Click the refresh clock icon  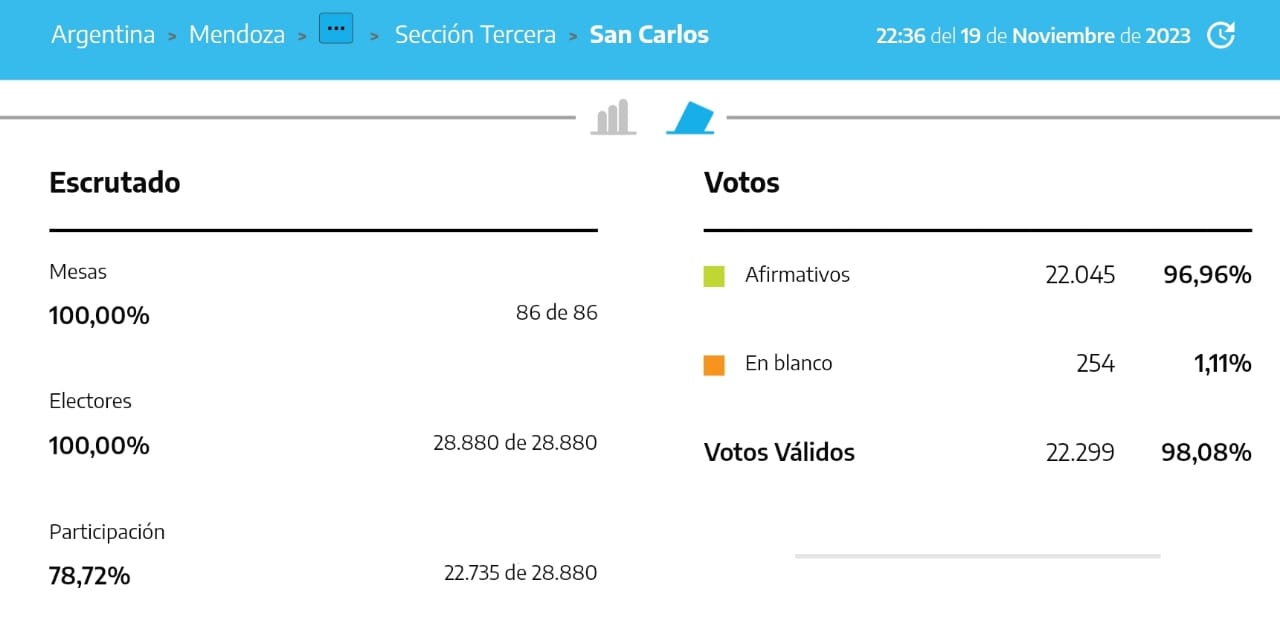click(x=1221, y=35)
